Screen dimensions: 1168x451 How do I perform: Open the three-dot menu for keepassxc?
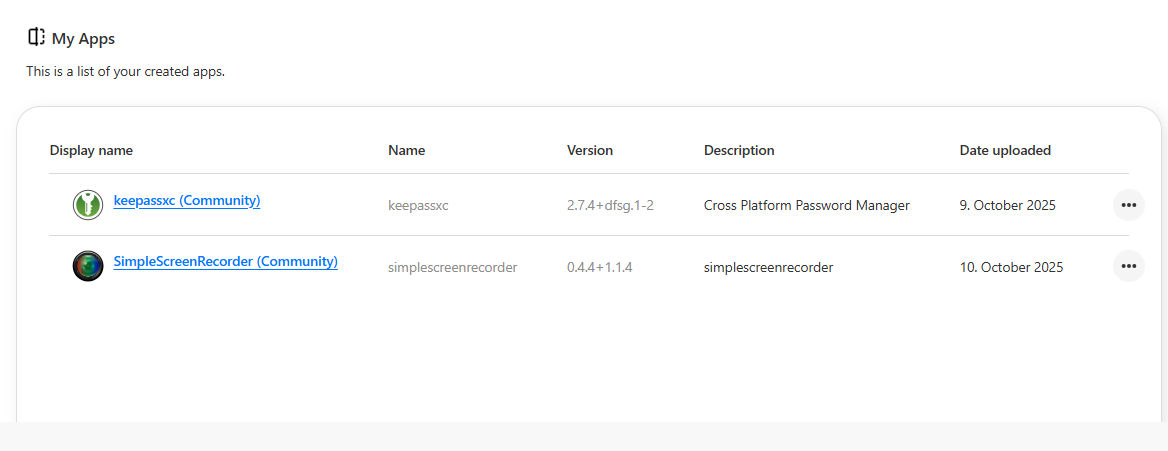point(1128,205)
